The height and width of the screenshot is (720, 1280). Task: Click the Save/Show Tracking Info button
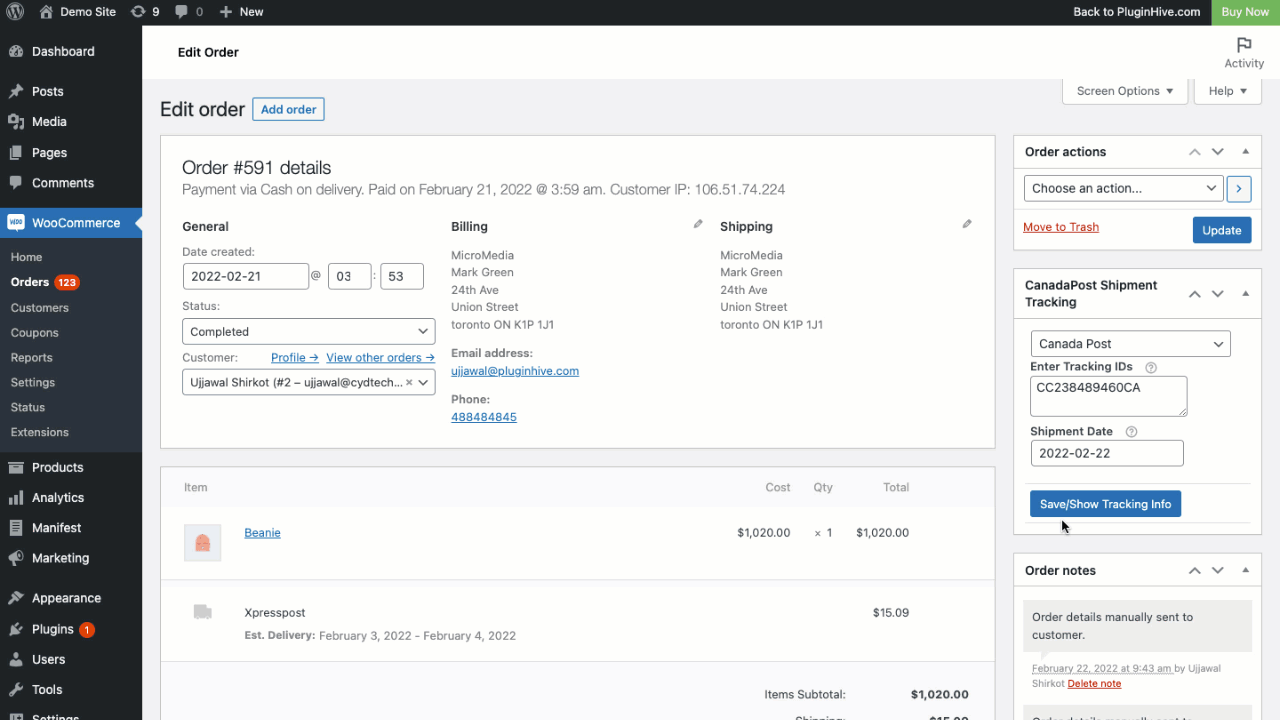point(1105,504)
